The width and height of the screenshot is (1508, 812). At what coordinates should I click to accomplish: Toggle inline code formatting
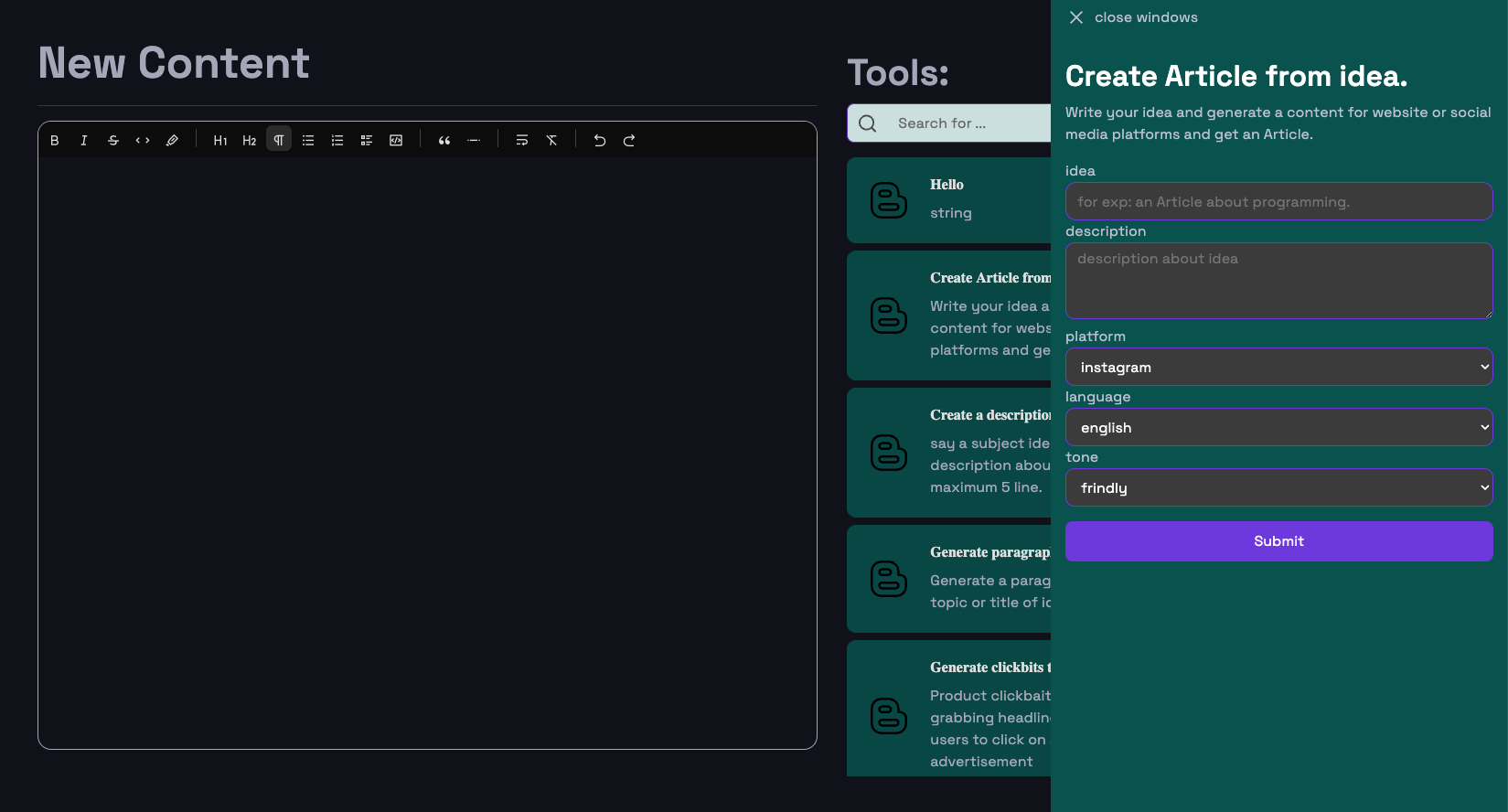pos(143,141)
